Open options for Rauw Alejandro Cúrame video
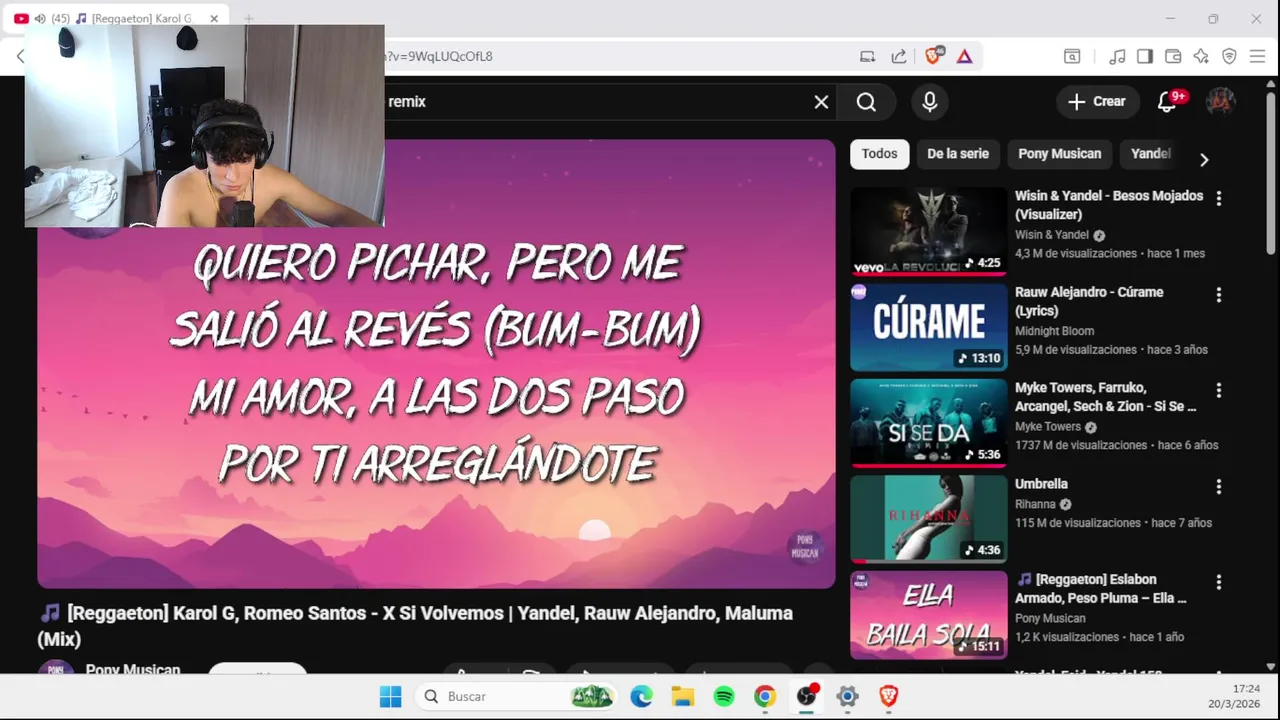 click(1218, 295)
